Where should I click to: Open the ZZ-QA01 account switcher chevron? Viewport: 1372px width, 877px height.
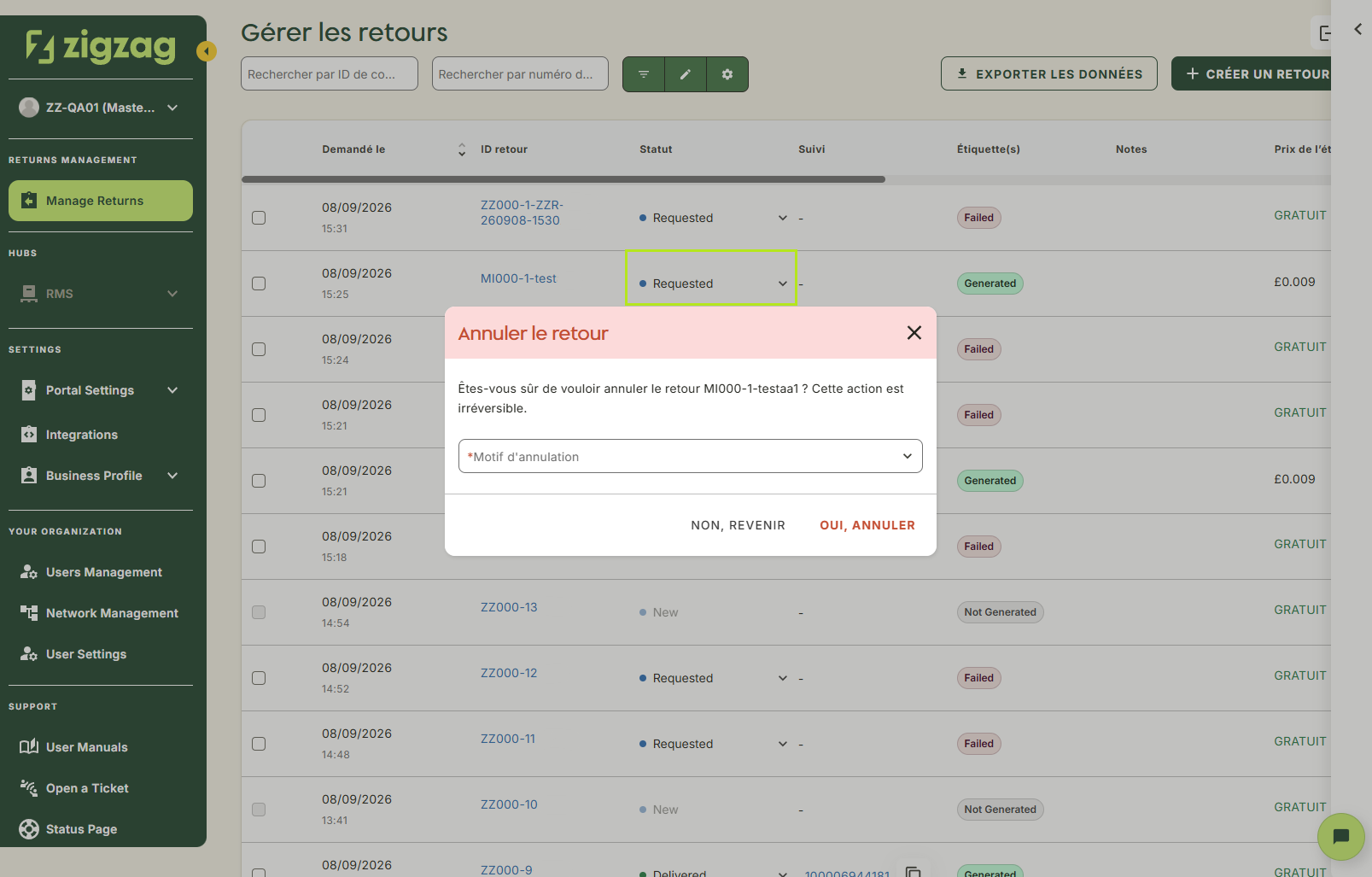pos(172,108)
